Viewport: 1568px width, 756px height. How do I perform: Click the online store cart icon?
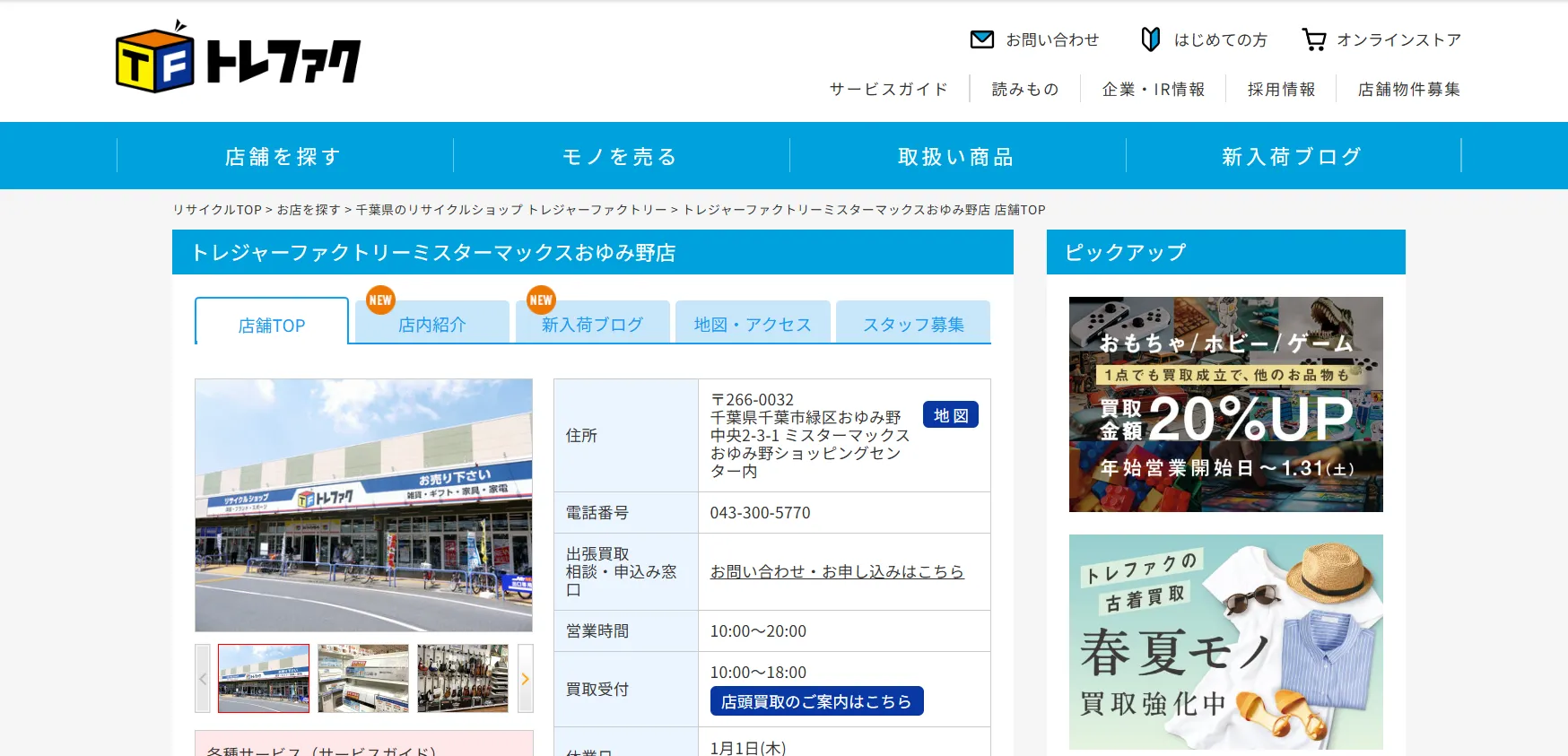1314,39
